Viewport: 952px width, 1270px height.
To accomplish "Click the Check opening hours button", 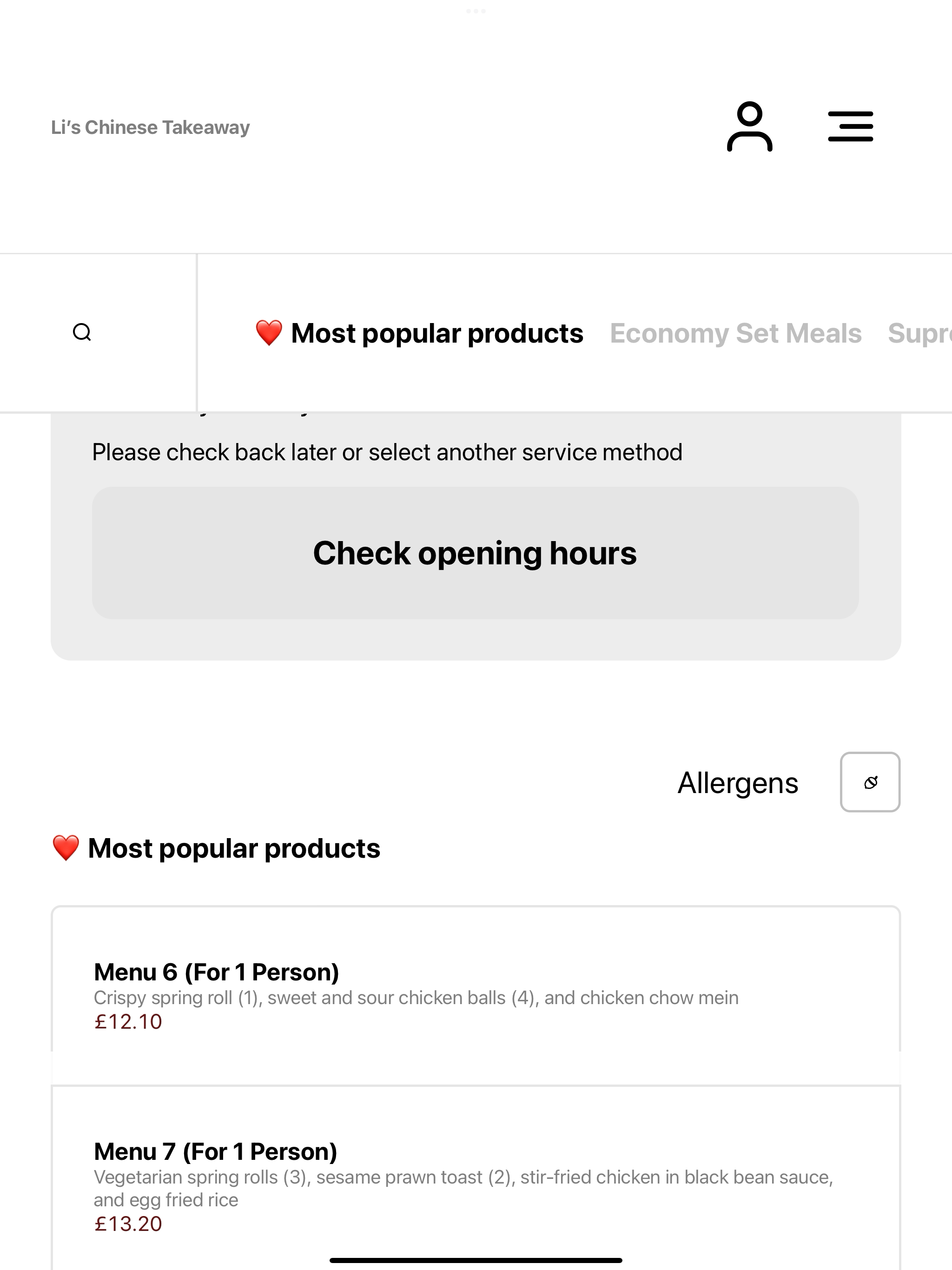I will pos(476,553).
